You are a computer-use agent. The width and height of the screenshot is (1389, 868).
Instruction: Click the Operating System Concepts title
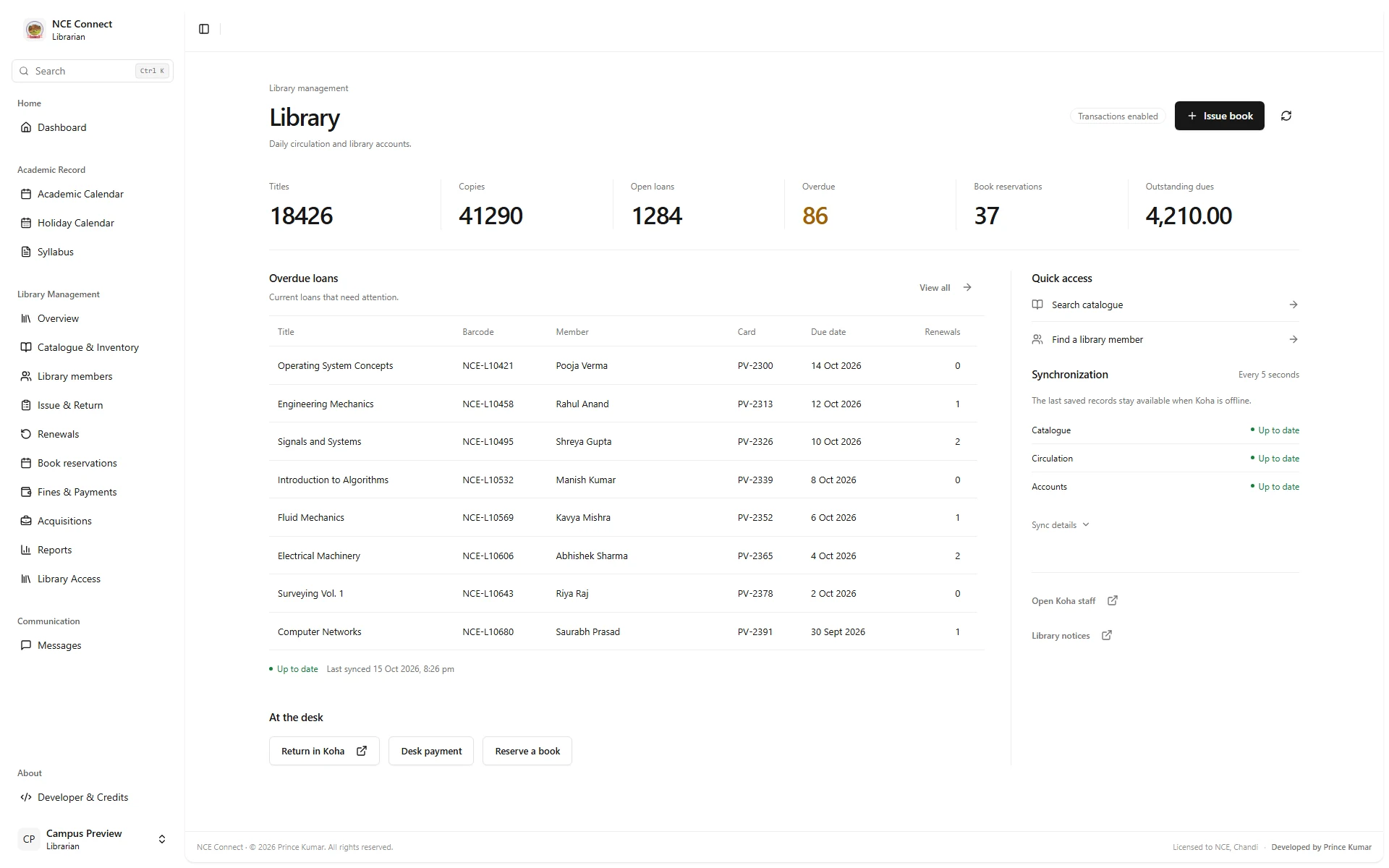336,365
